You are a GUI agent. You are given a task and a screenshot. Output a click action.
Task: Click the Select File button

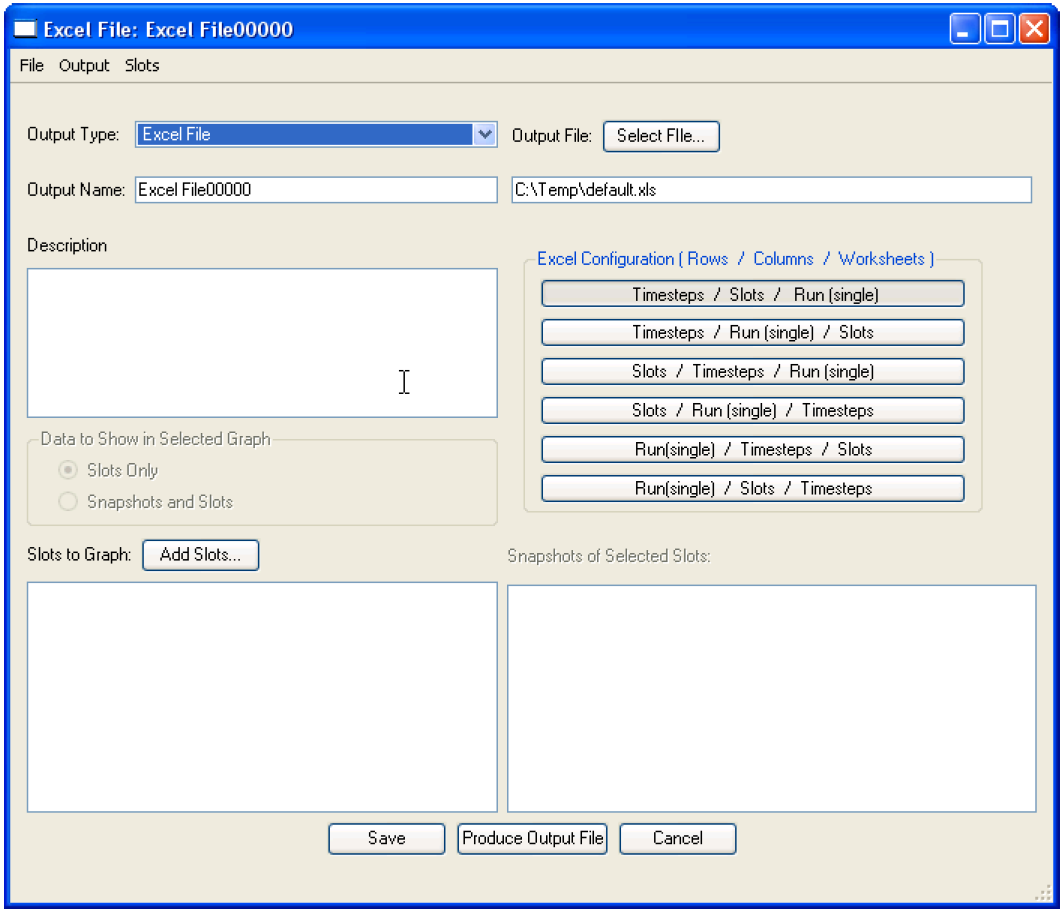(x=661, y=137)
